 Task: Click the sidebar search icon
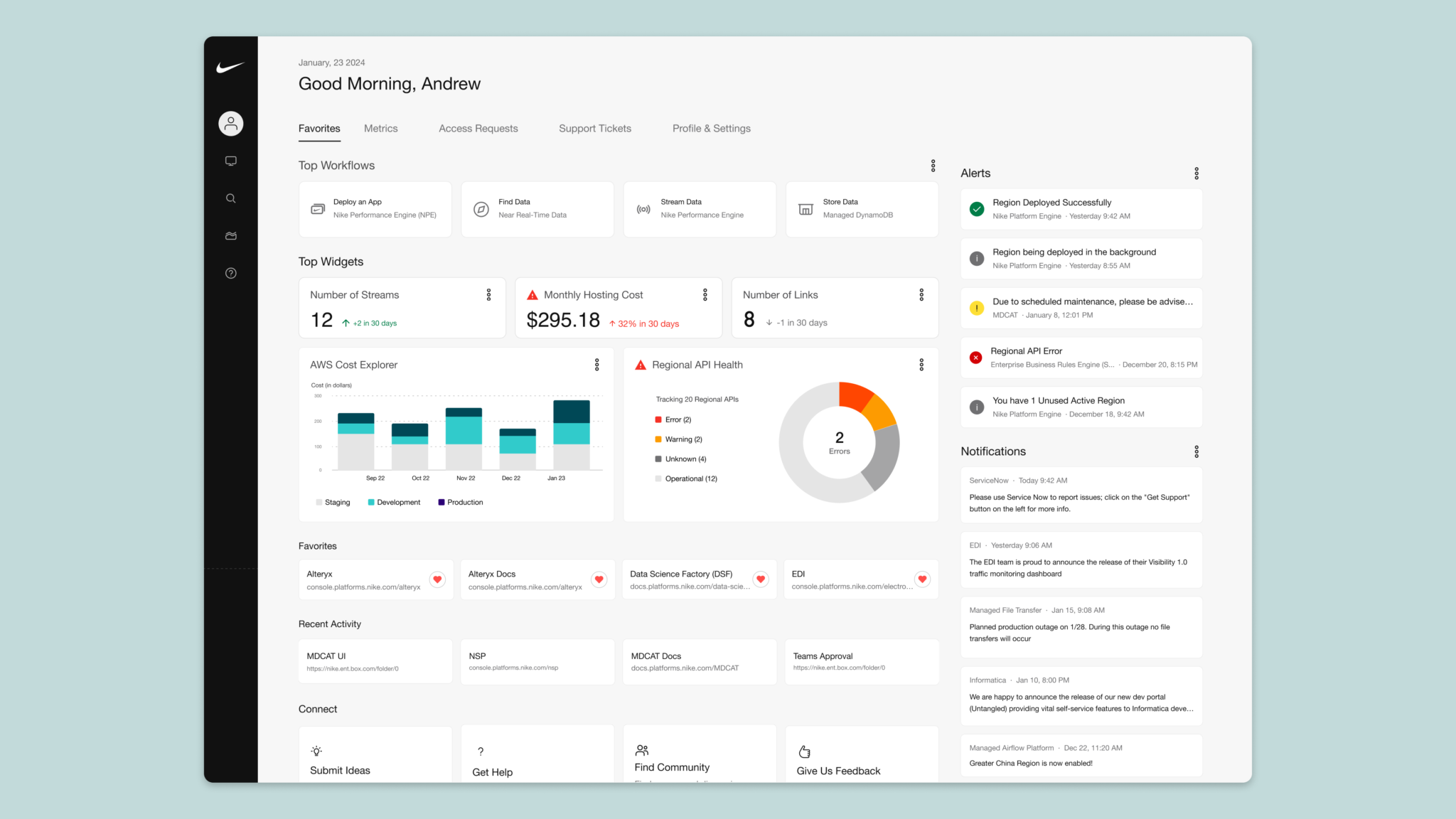pyautogui.click(x=230, y=198)
